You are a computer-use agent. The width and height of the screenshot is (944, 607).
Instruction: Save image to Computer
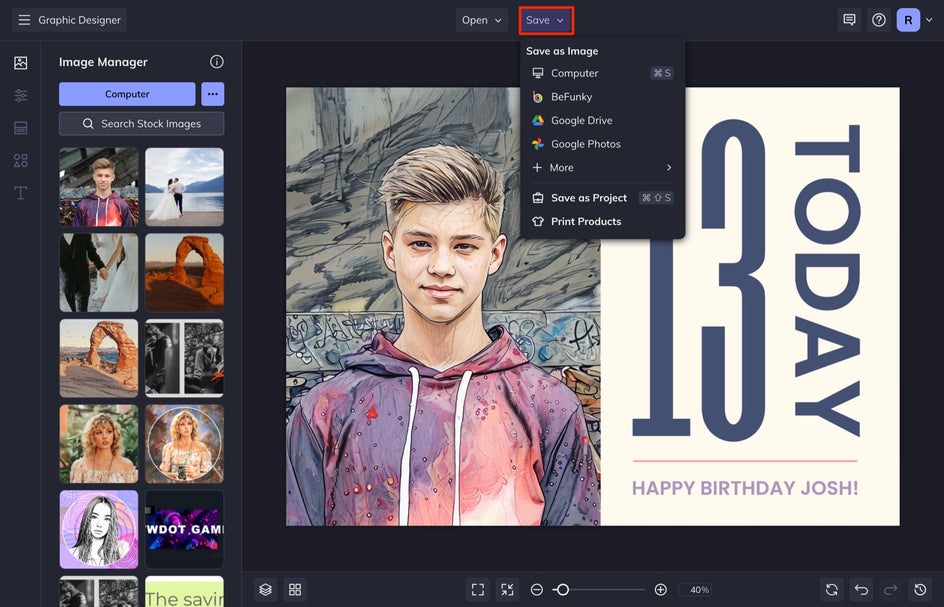pos(602,73)
